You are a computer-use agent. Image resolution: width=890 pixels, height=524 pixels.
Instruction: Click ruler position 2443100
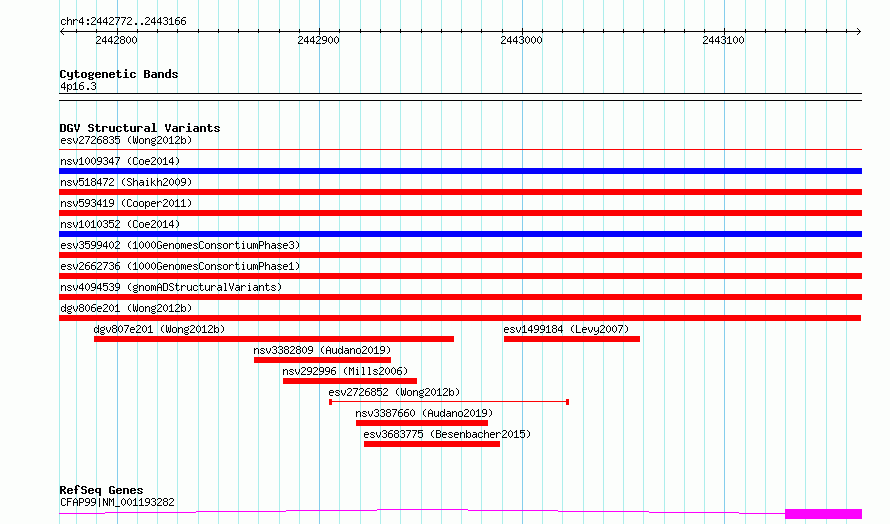[723, 40]
